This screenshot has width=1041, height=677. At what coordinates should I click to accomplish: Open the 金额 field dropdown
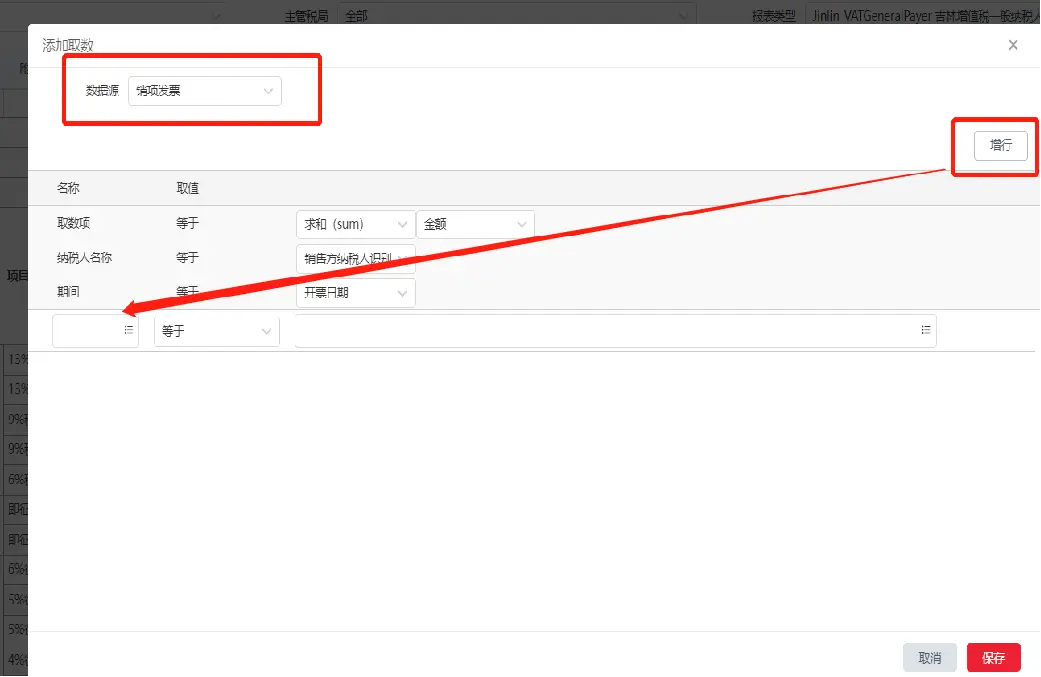coord(475,224)
